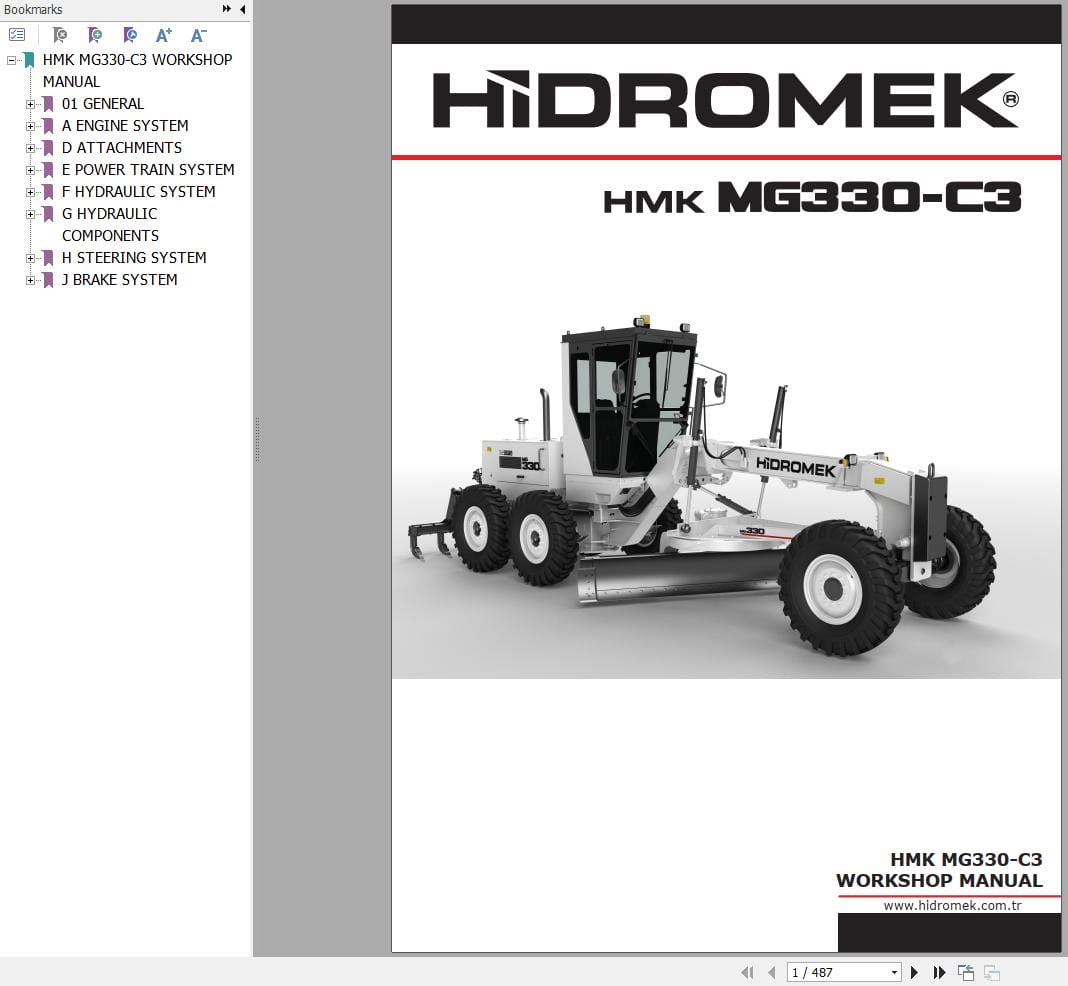1068x986 pixels.
Task: Open the H STEERING SYSTEM bookmark
Action: (x=134, y=257)
